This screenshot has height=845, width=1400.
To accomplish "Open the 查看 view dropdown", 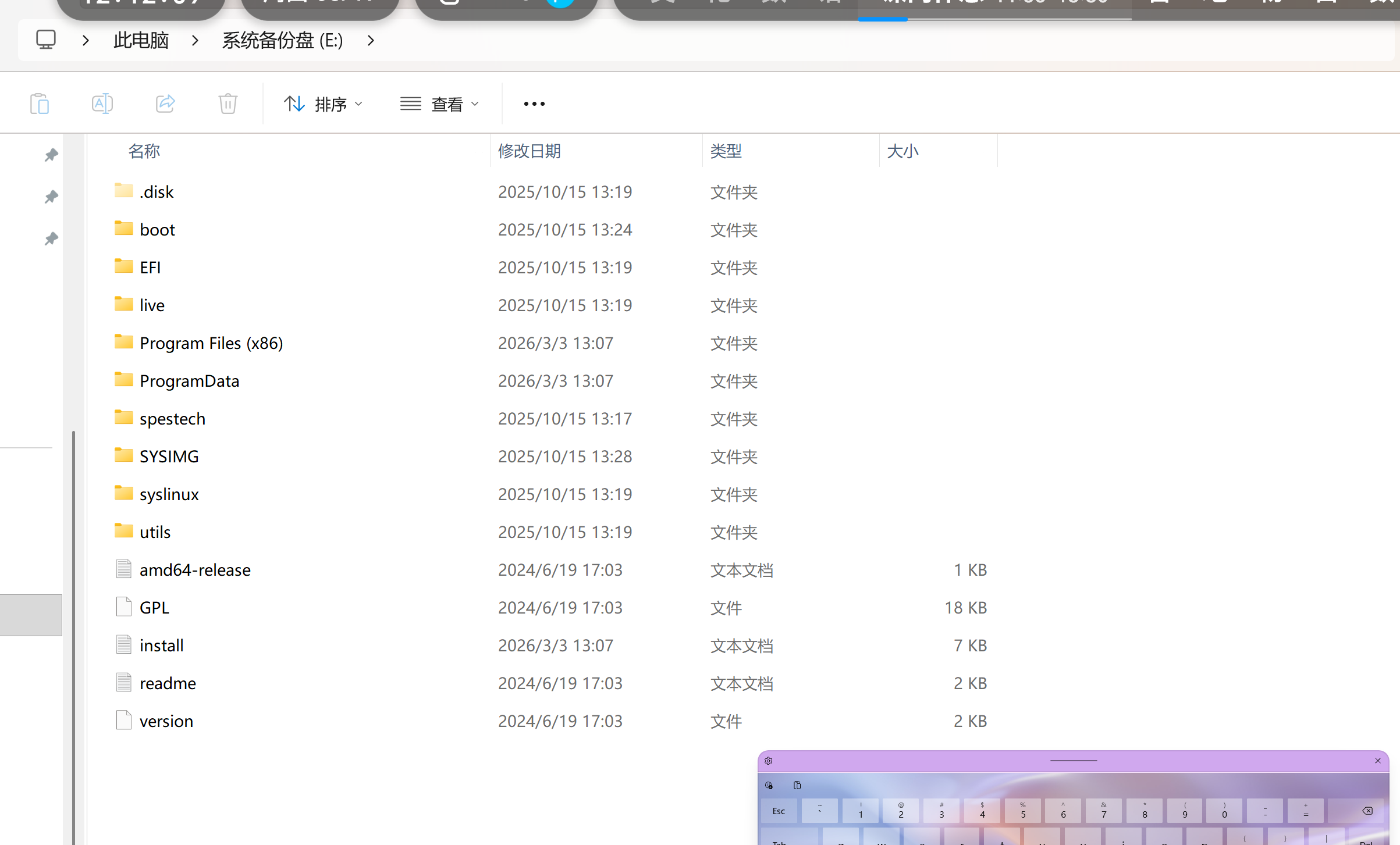I will [440, 104].
